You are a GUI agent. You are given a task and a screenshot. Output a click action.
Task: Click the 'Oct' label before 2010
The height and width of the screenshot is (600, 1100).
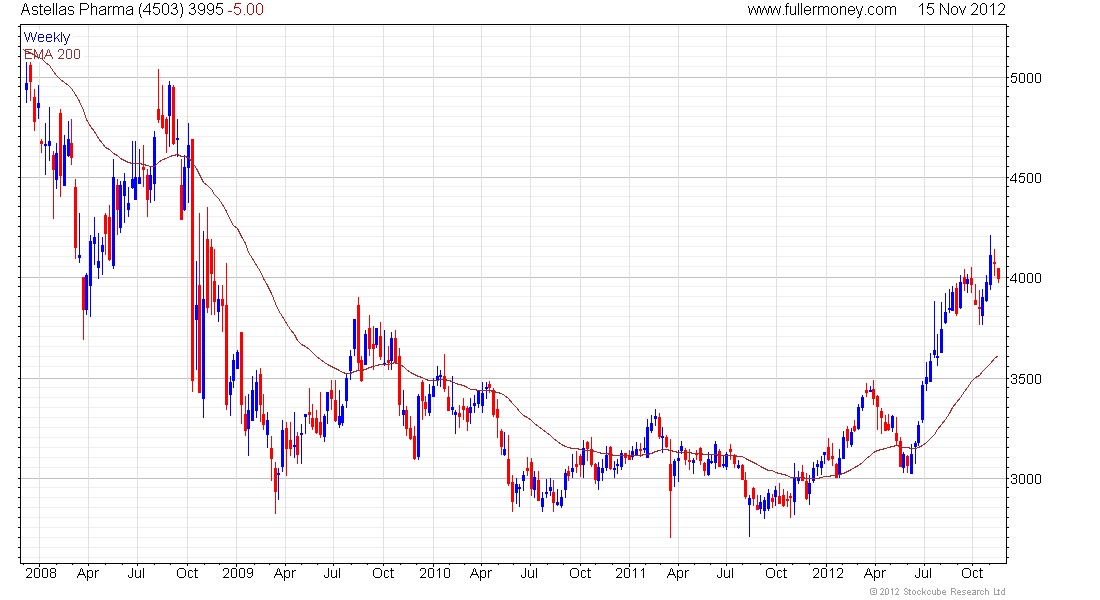[383, 573]
